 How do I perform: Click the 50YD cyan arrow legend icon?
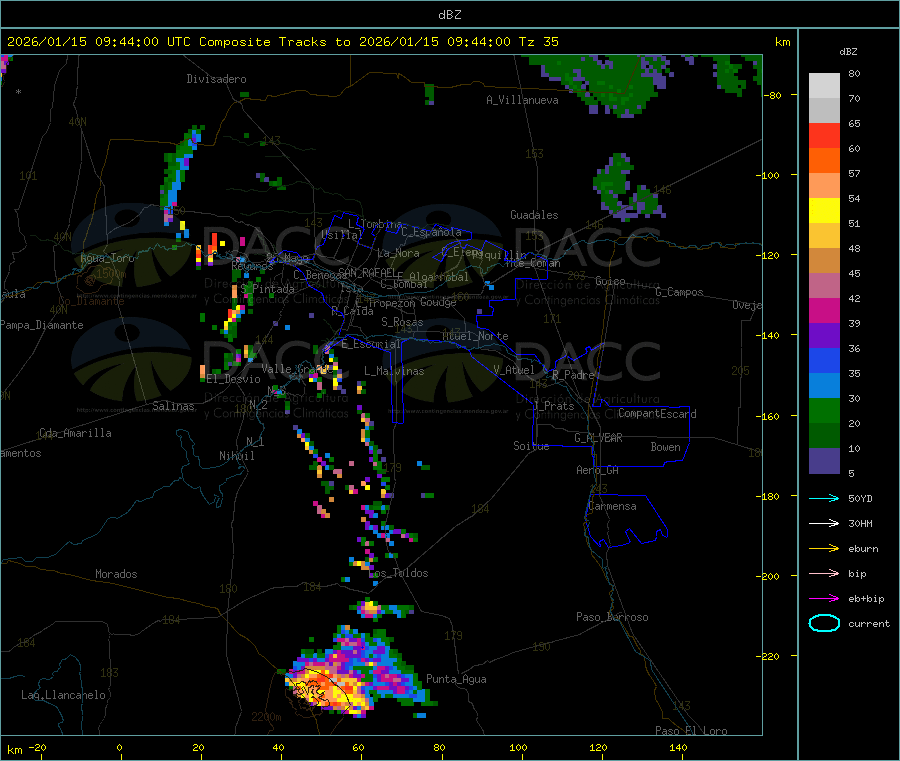(x=824, y=498)
